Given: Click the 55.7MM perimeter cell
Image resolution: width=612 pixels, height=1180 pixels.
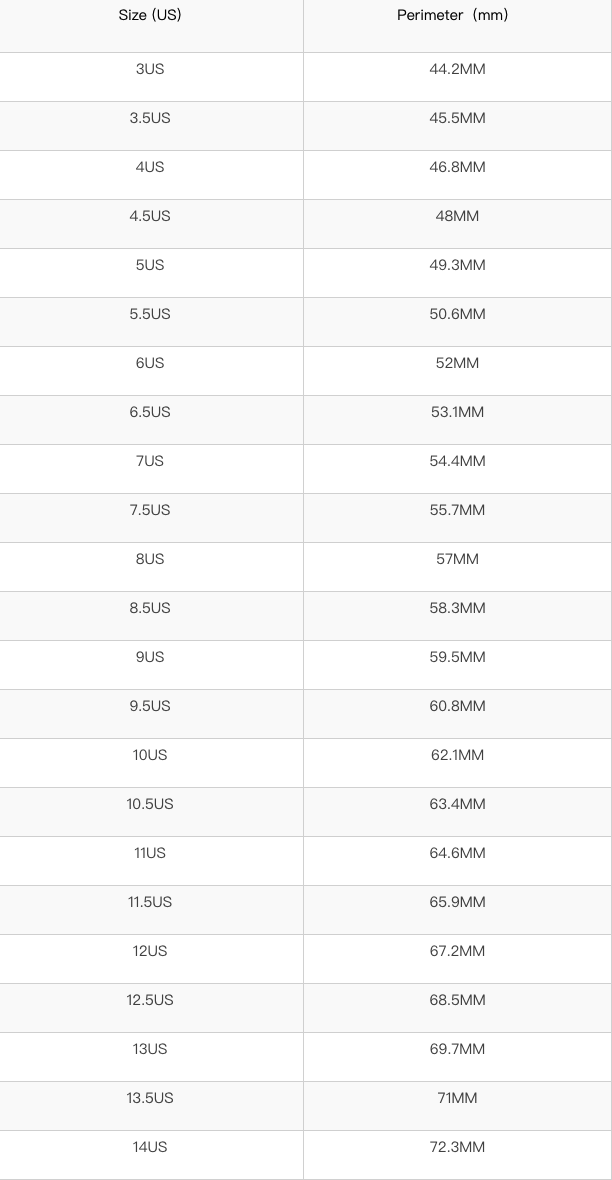Looking at the screenshot, I should point(457,510).
